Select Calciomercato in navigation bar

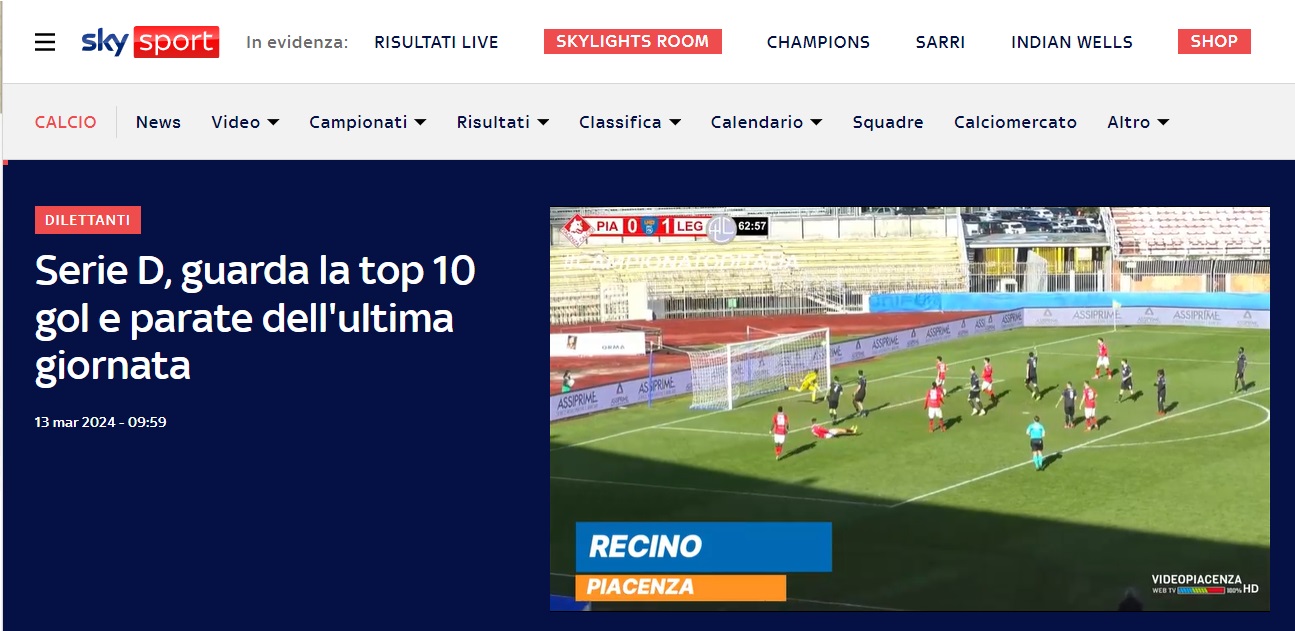pyautogui.click(x=1015, y=122)
